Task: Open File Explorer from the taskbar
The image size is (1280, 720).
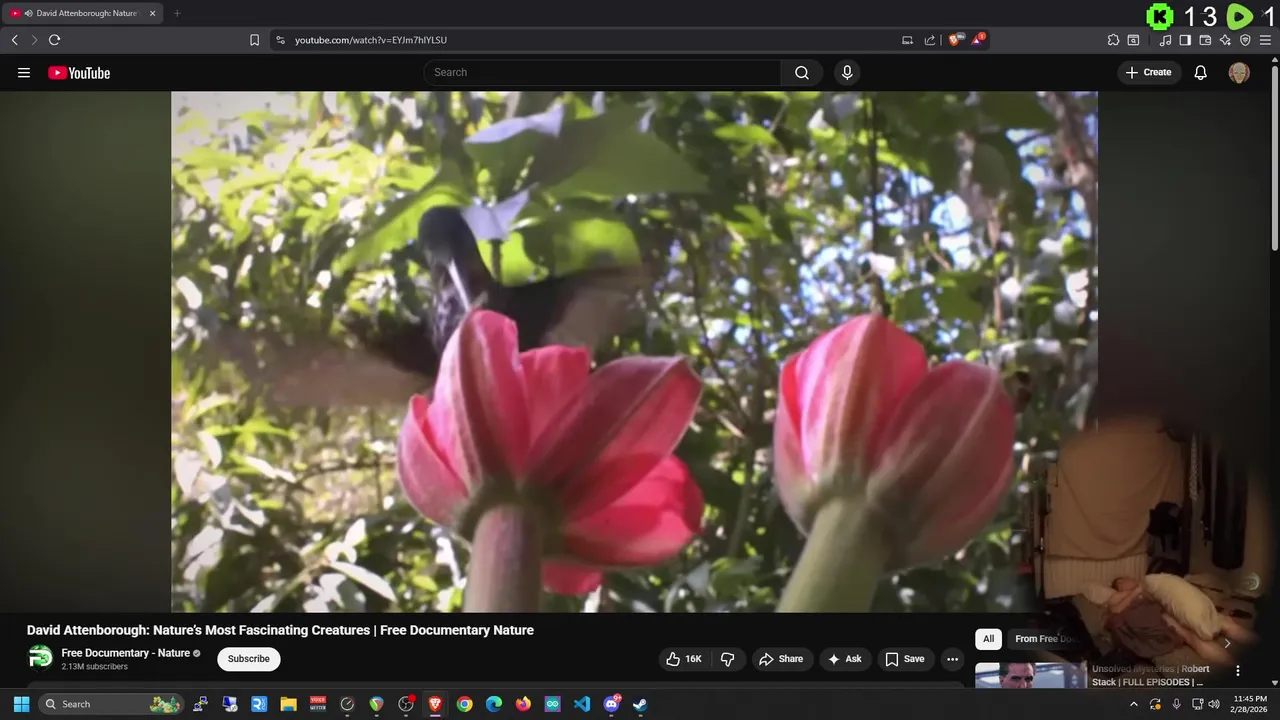Action: point(288,704)
